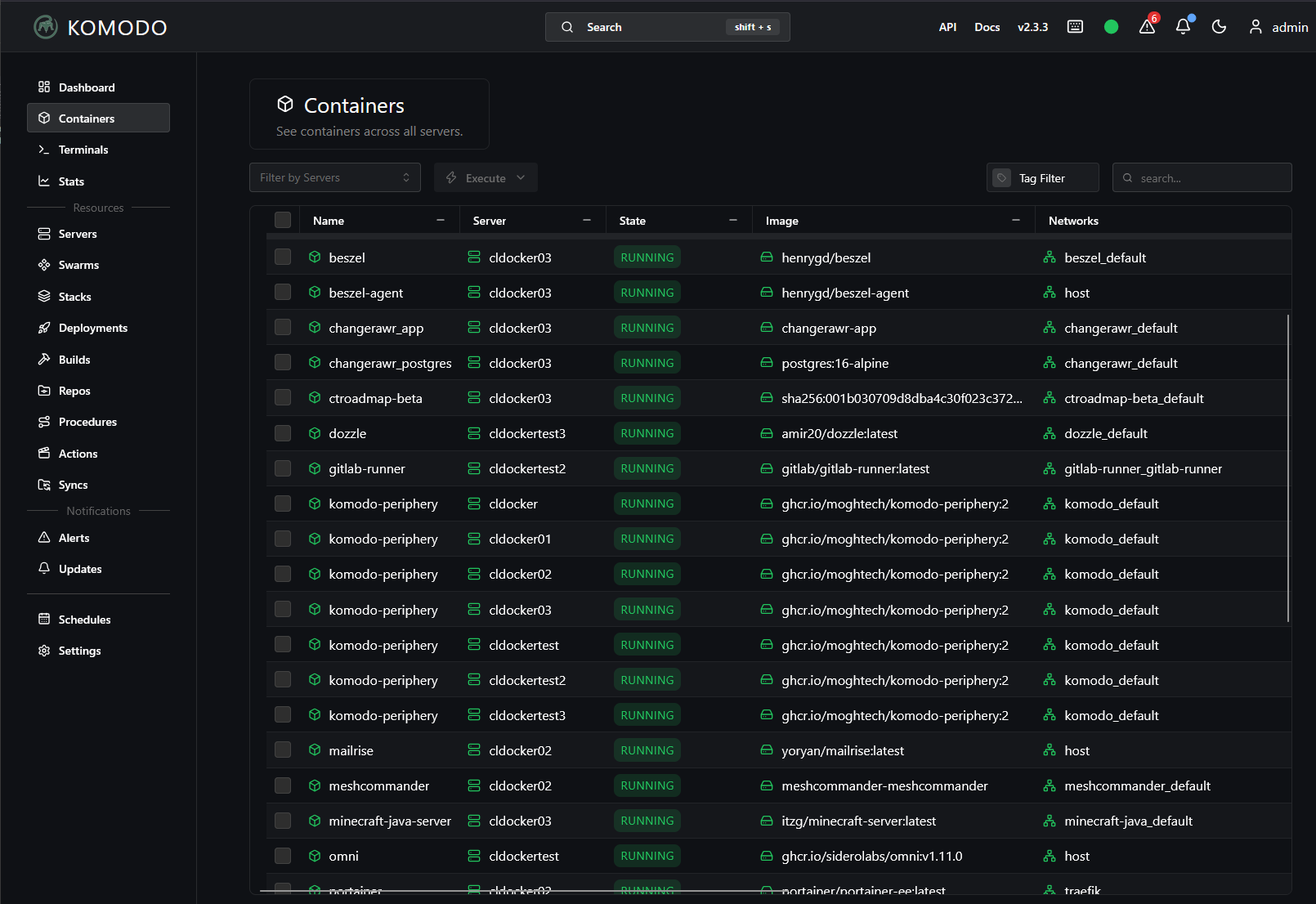
Task: Open the traefik network link in the last row
Action: pyautogui.click(x=1082, y=891)
